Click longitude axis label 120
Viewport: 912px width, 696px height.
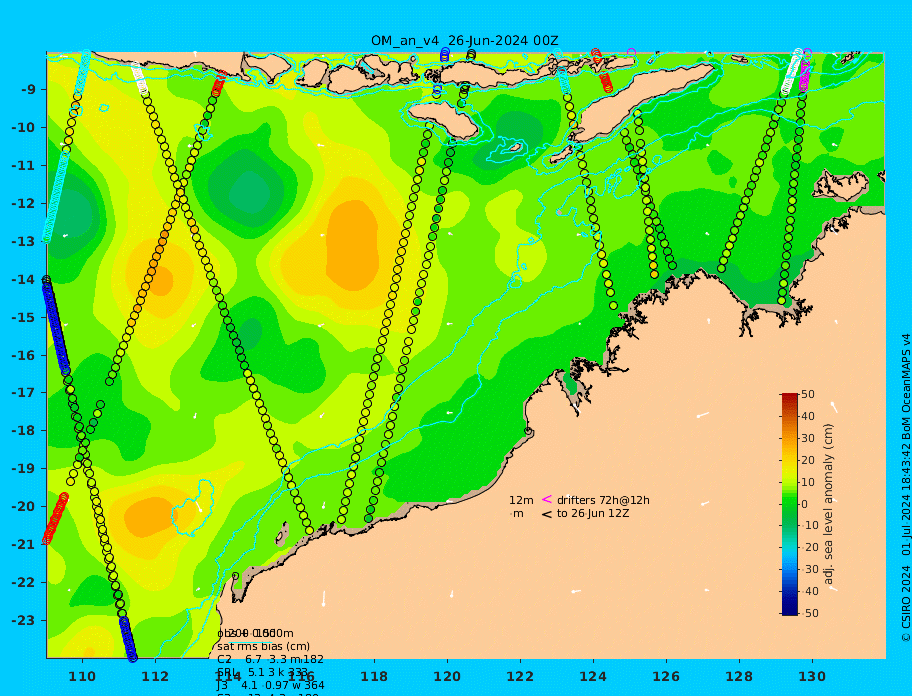click(447, 676)
